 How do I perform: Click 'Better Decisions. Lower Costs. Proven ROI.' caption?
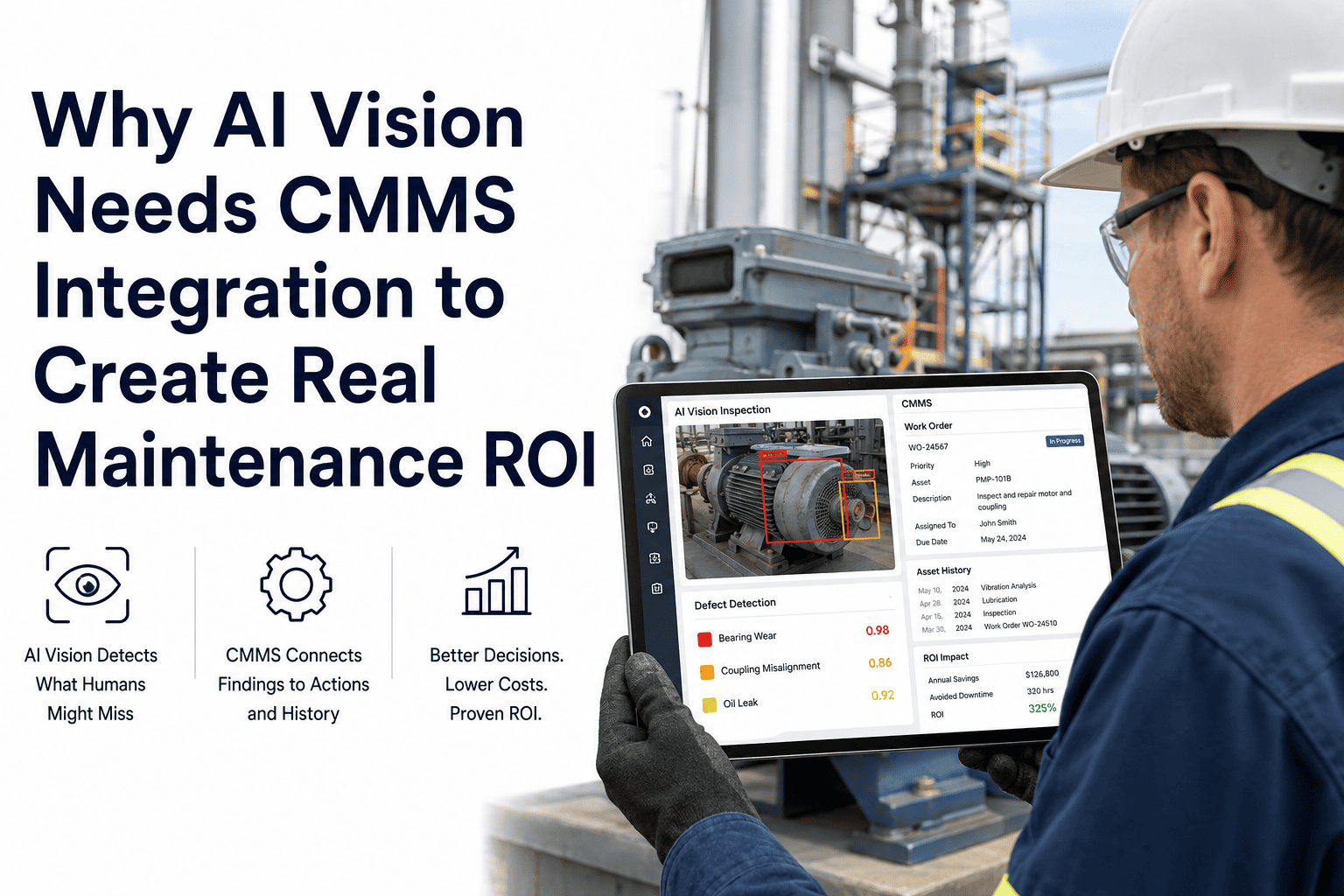click(496, 684)
